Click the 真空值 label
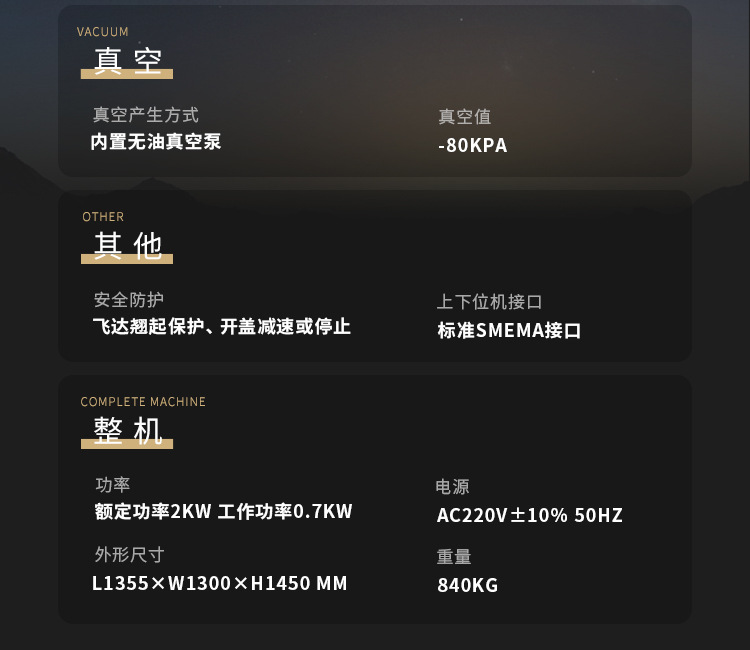The height and width of the screenshot is (650, 750). [464, 117]
